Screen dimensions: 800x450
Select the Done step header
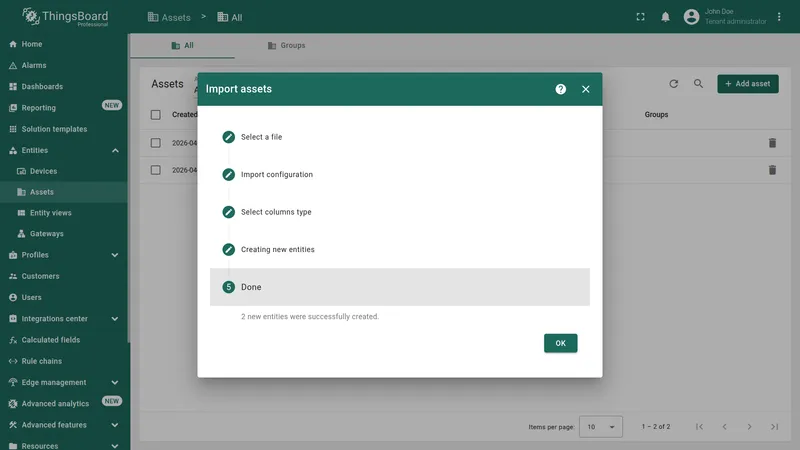(x=399, y=287)
